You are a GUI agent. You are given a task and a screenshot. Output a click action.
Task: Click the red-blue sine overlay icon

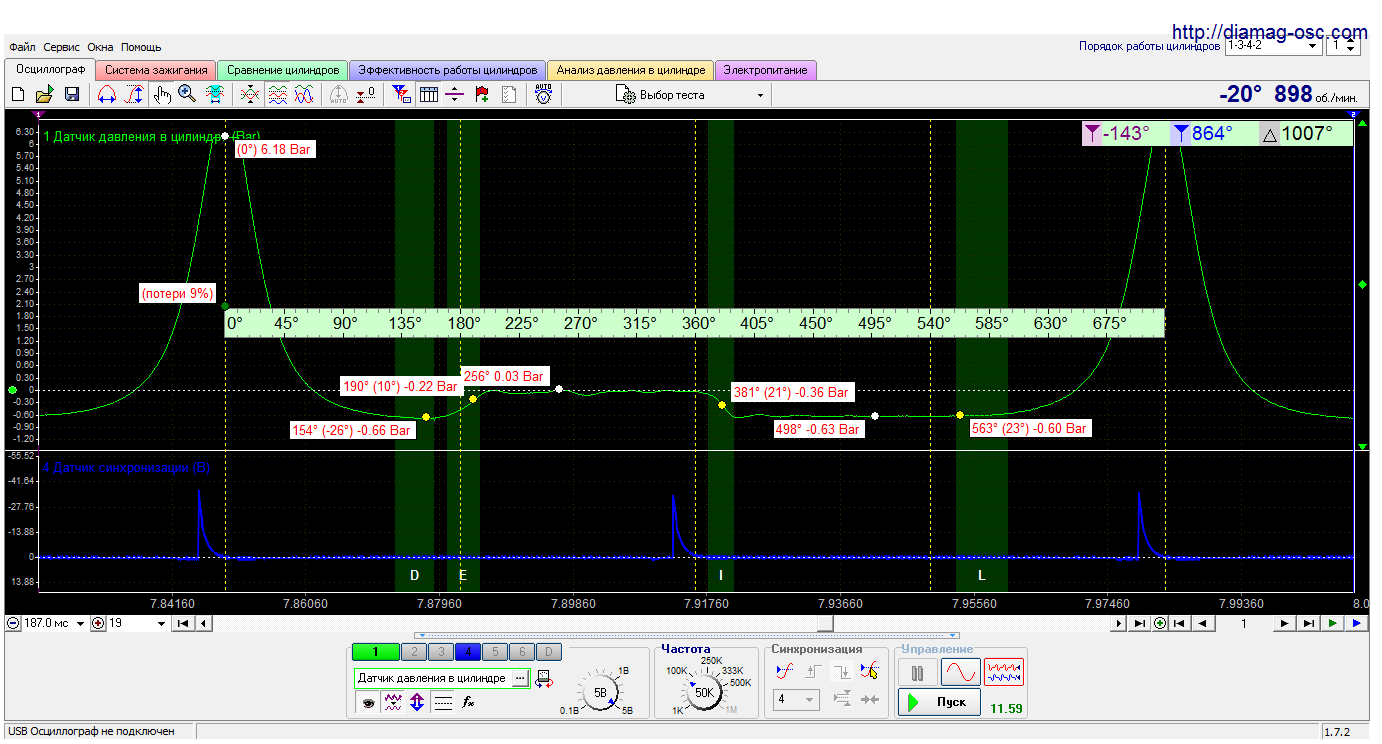coord(304,94)
